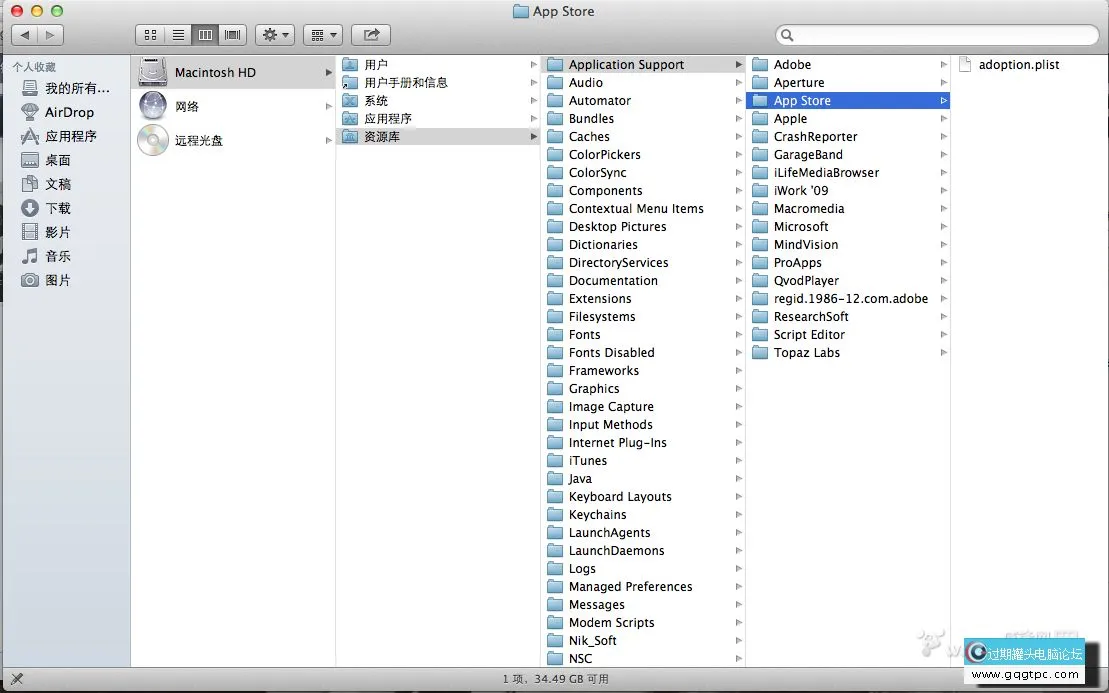Image resolution: width=1109 pixels, height=693 pixels.
Task: Expand the Adobe folder arrow
Action: [943, 65]
